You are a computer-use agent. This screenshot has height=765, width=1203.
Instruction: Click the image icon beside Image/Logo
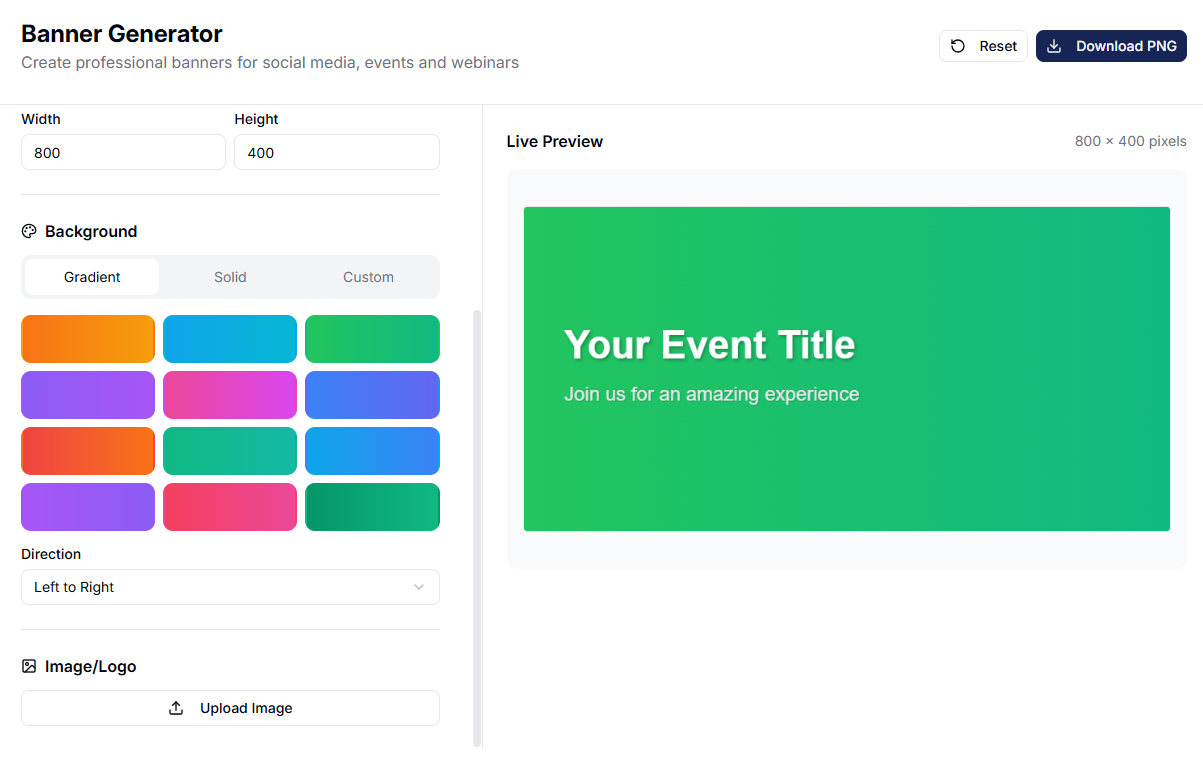pyautogui.click(x=29, y=666)
